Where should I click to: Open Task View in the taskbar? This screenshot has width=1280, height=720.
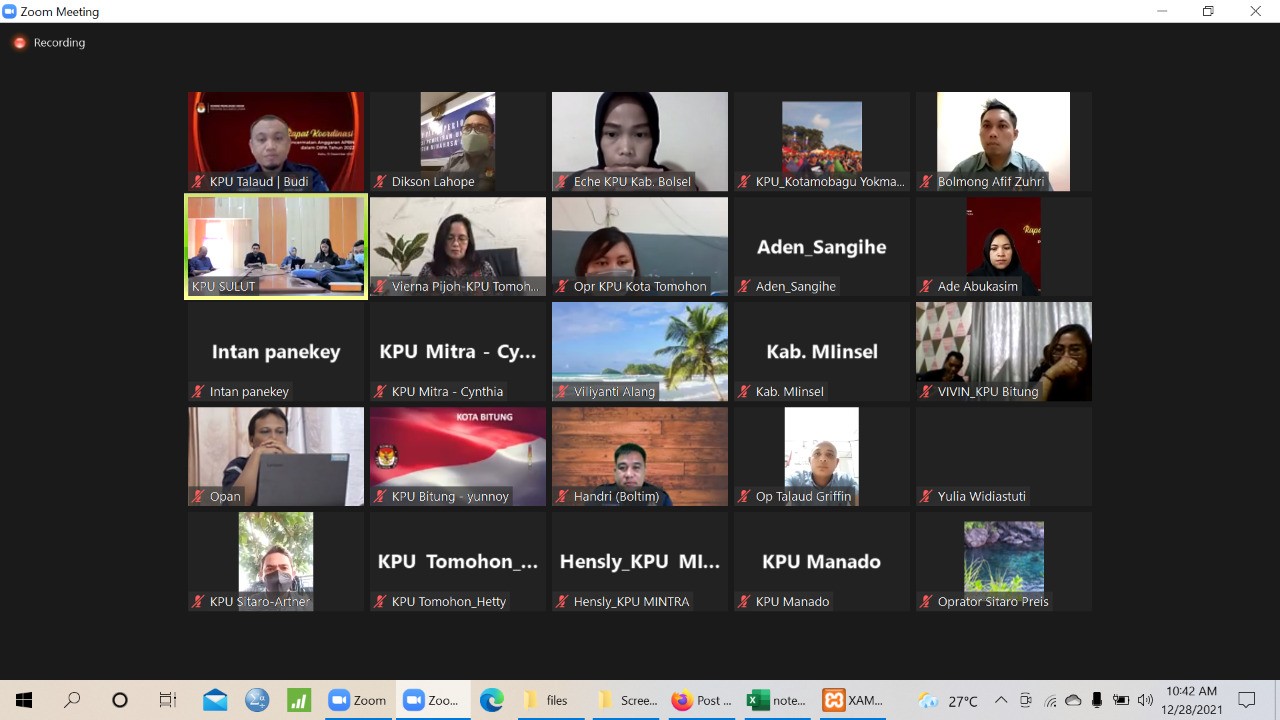coord(168,700)
